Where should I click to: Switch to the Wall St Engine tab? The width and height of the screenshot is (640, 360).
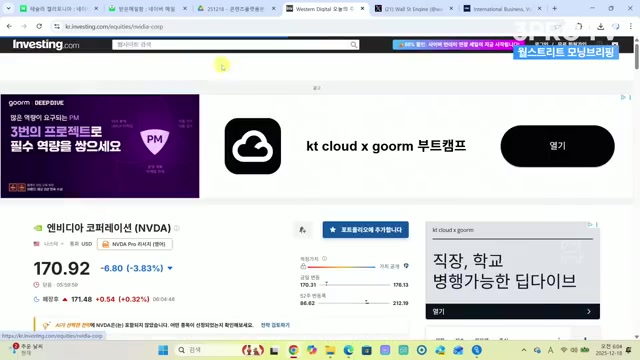(413, 9)
